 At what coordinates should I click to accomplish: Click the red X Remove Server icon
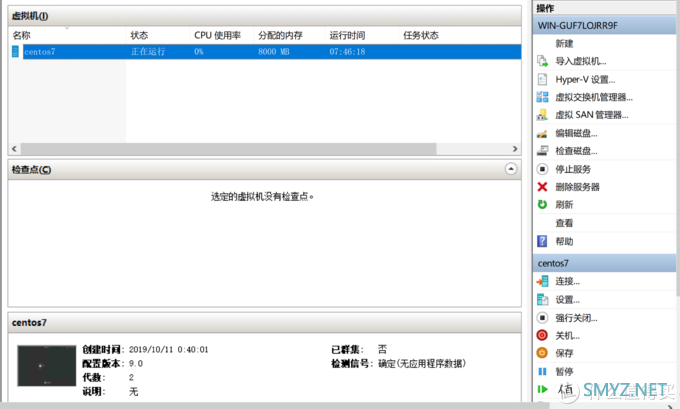[x=542, y=187]
